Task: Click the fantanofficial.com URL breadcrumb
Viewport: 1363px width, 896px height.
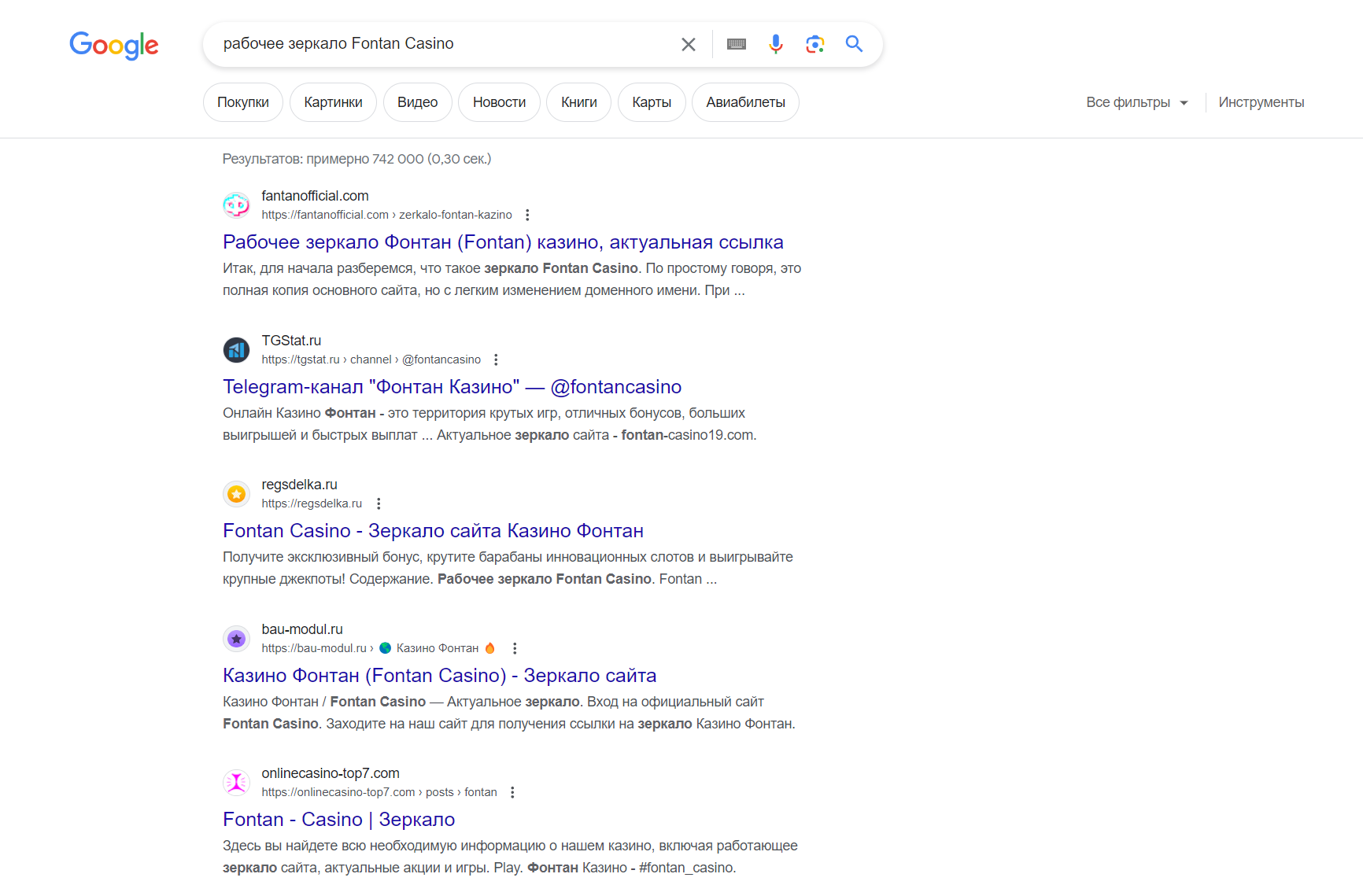Action: (x=386, y=215)
